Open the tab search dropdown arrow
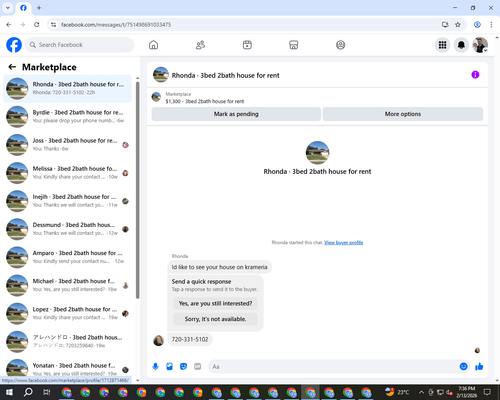Image resolution: width=500 pixels, height=400 pixels. click(8, 8)
